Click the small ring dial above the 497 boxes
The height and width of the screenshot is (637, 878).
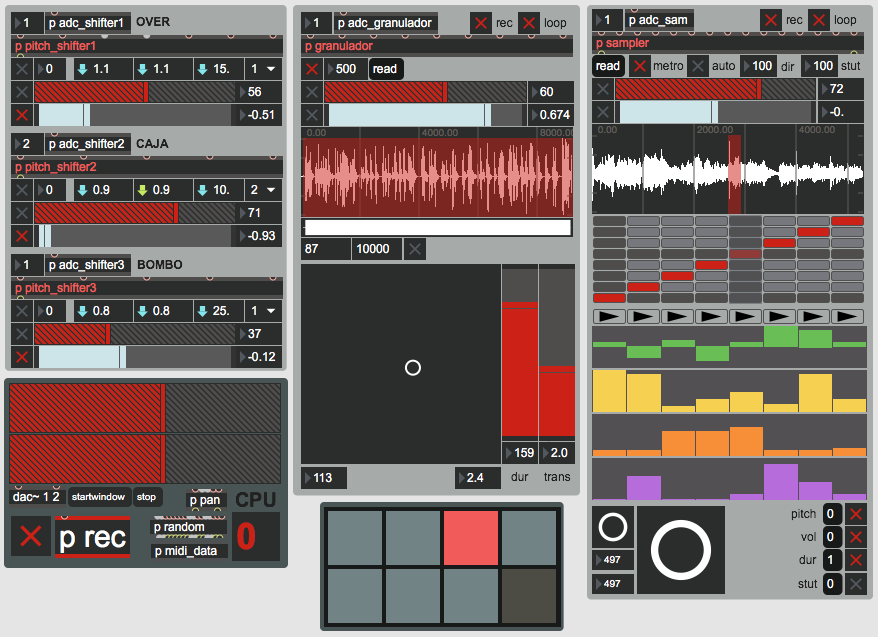(x=613, y=527)
